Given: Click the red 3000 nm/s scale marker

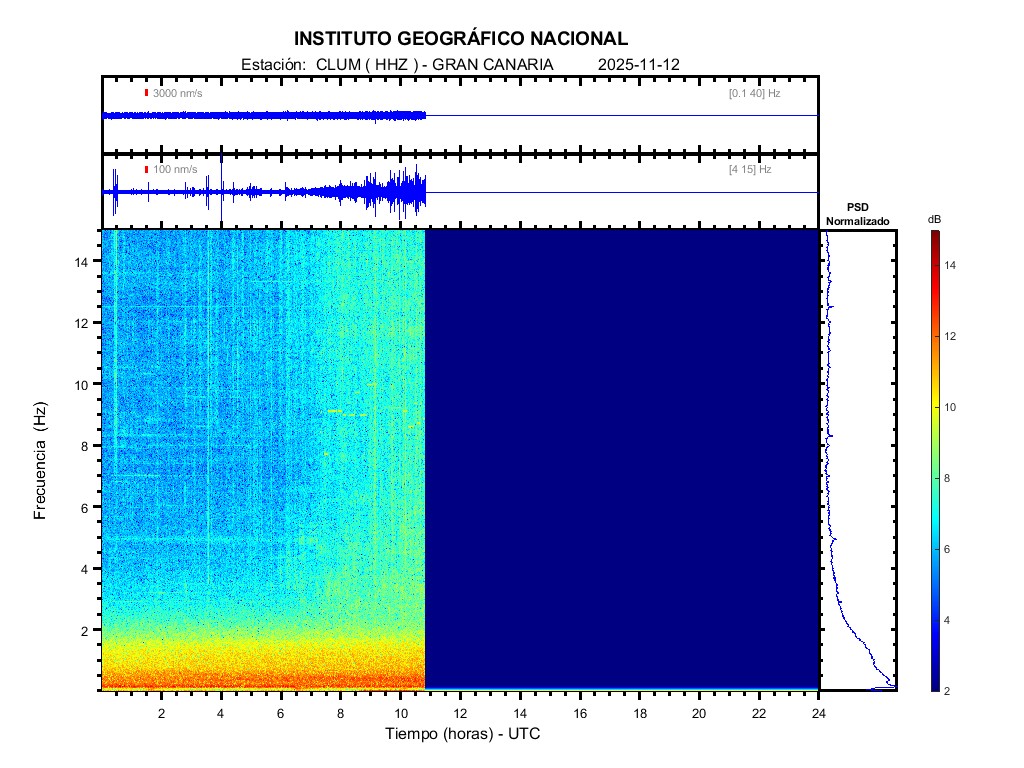Looking at the screenshot, I should click(146, 93).
